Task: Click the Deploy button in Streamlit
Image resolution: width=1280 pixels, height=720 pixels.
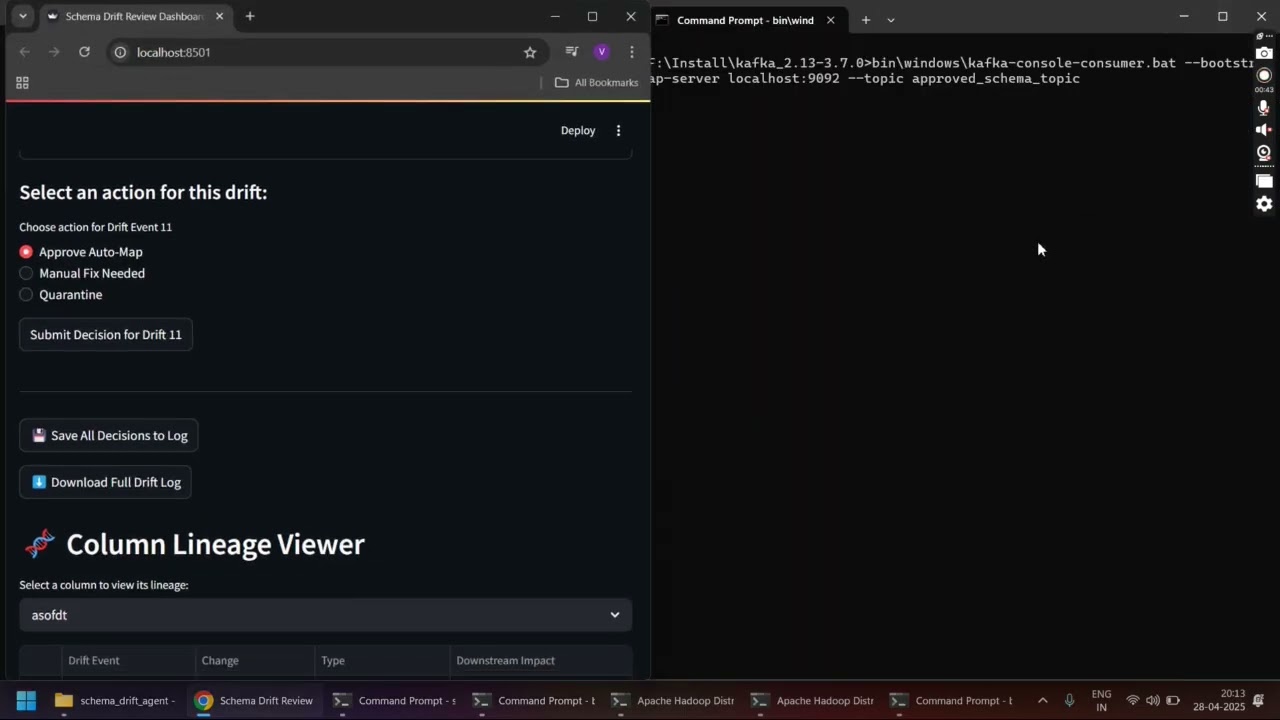Action: point(578,130)
